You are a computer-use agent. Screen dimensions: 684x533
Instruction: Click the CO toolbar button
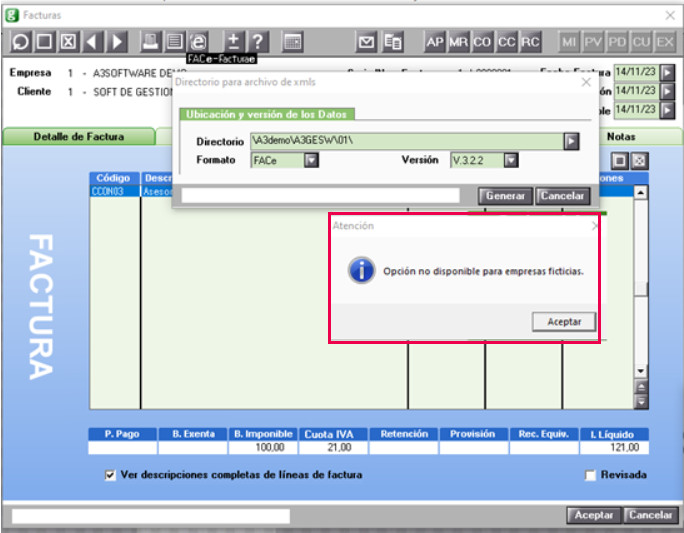coord(482,42)
